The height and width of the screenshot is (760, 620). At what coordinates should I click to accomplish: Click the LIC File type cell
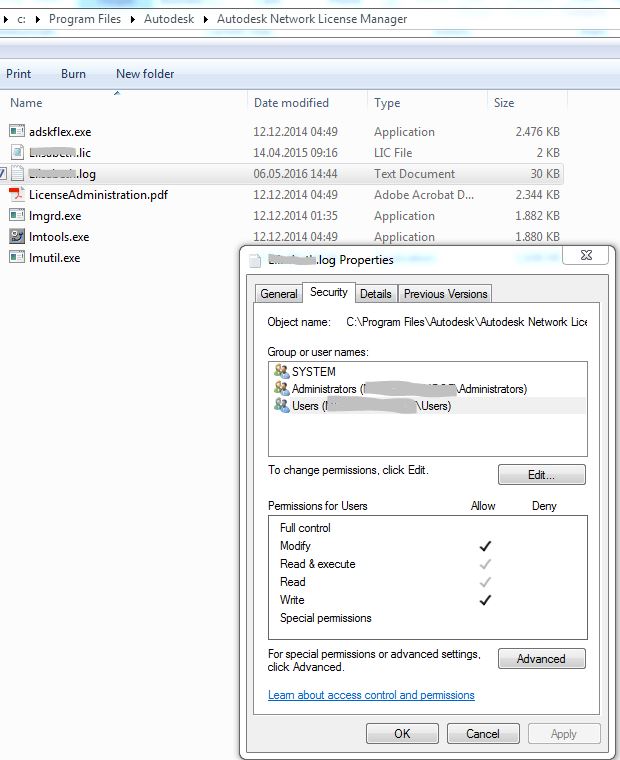coord(393,153)
